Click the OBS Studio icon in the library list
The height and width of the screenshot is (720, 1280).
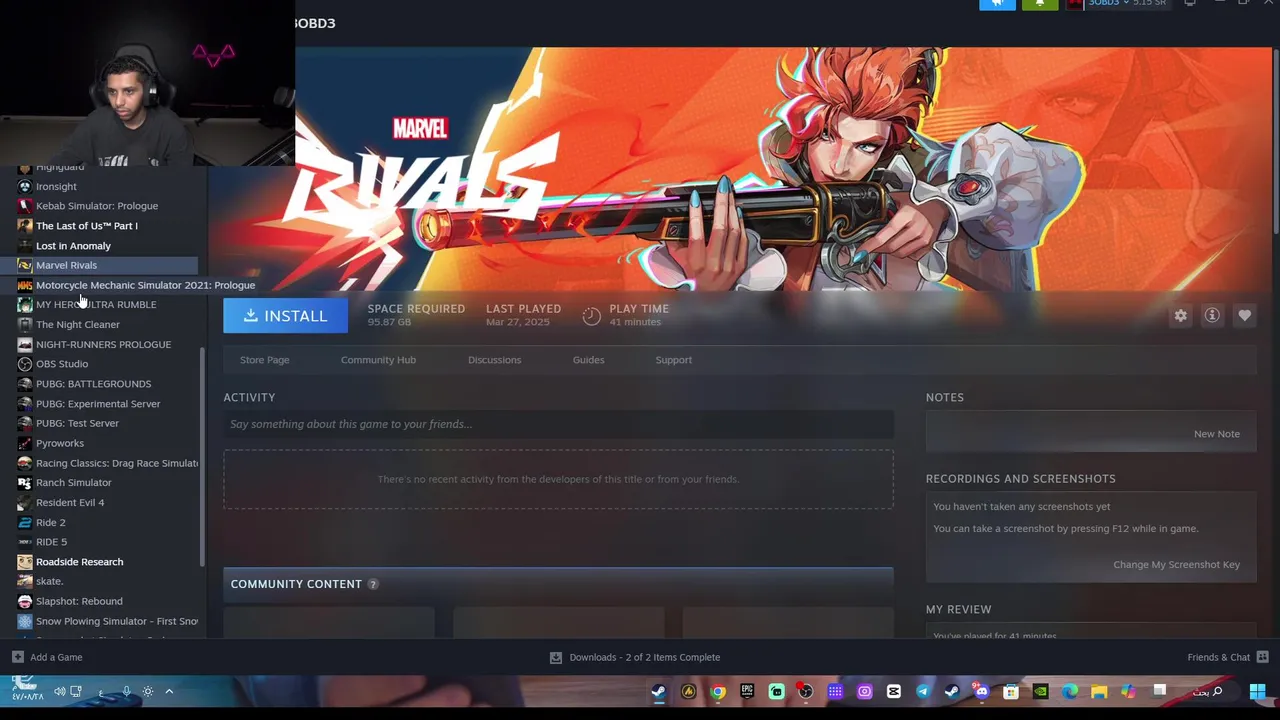pos(25,364)
